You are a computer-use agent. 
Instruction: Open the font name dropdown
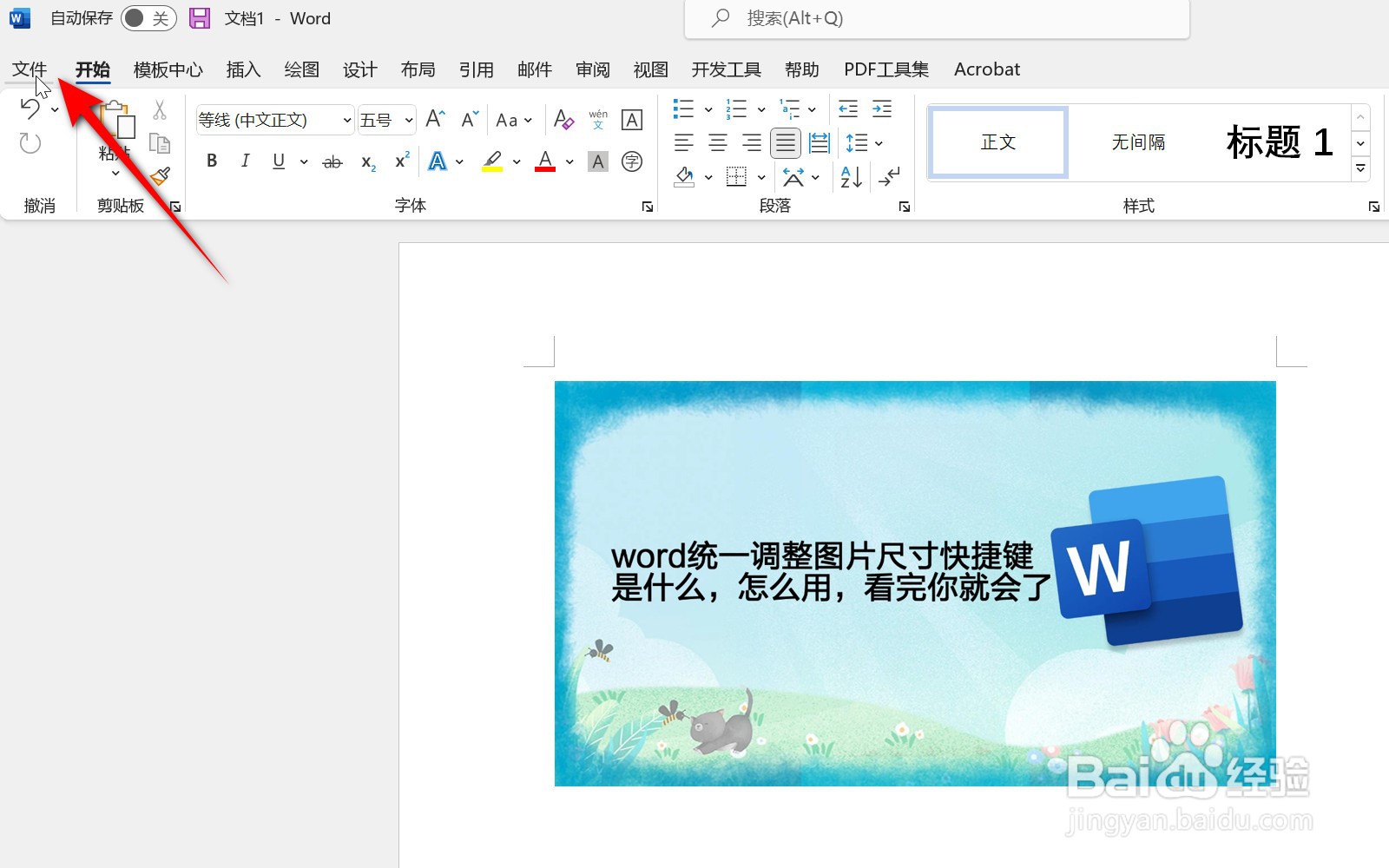coord(346,120)
